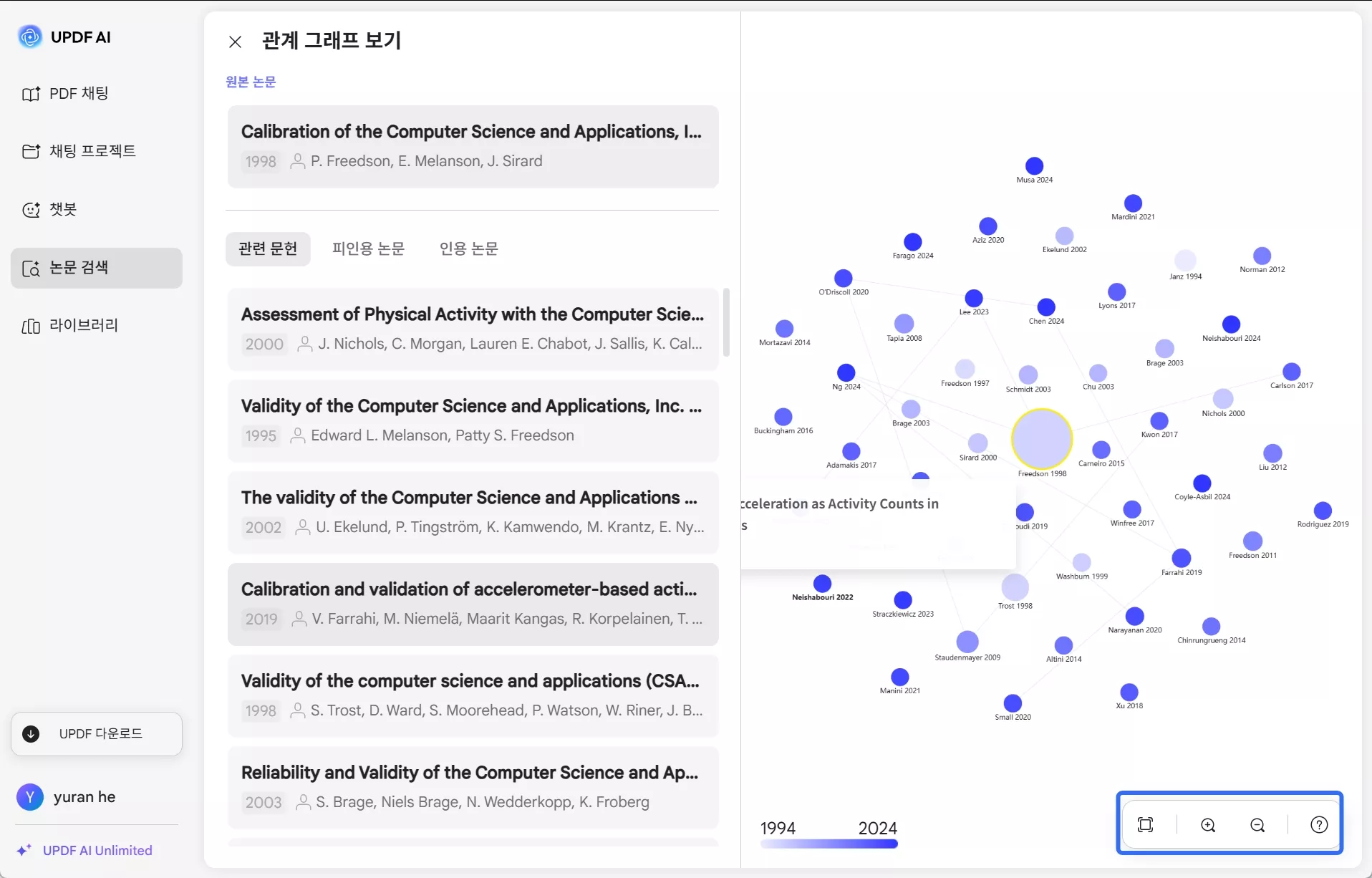Select the Janz 1994 graph node
This screenshot has width=1372, height=878.
point(1185,260)
